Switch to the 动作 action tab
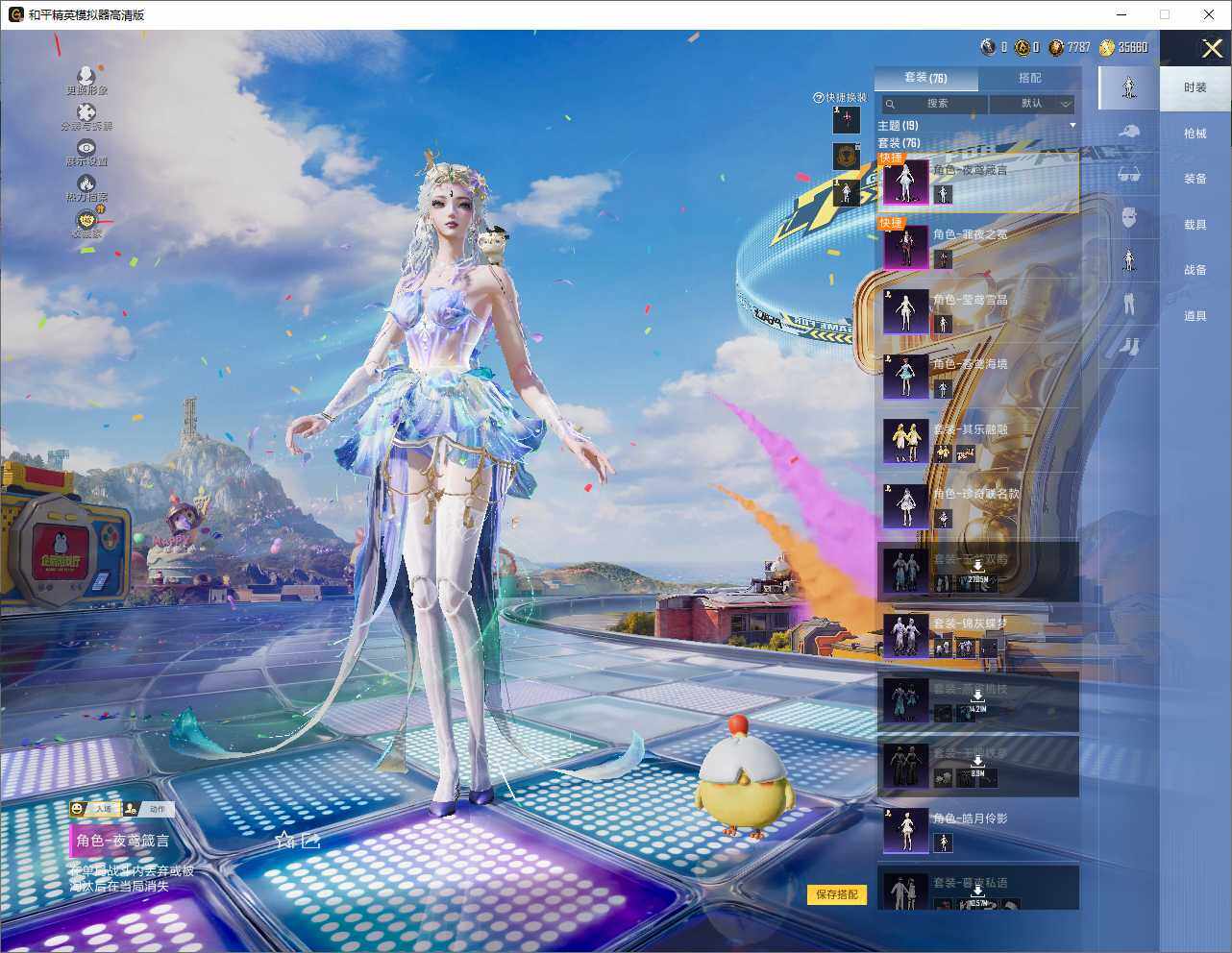 [149, 809]
